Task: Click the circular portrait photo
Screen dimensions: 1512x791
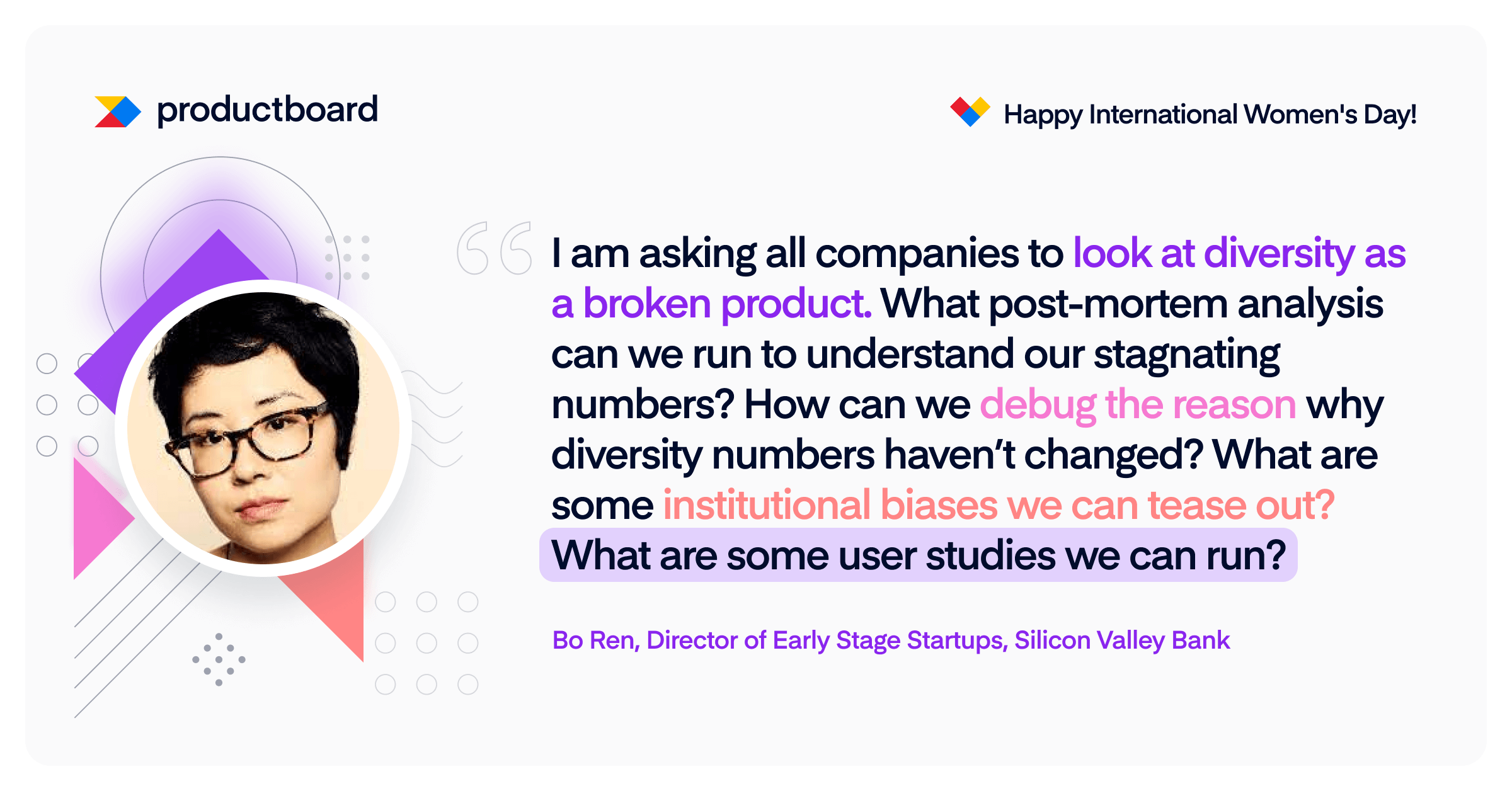Action: [x=263, y=428]
